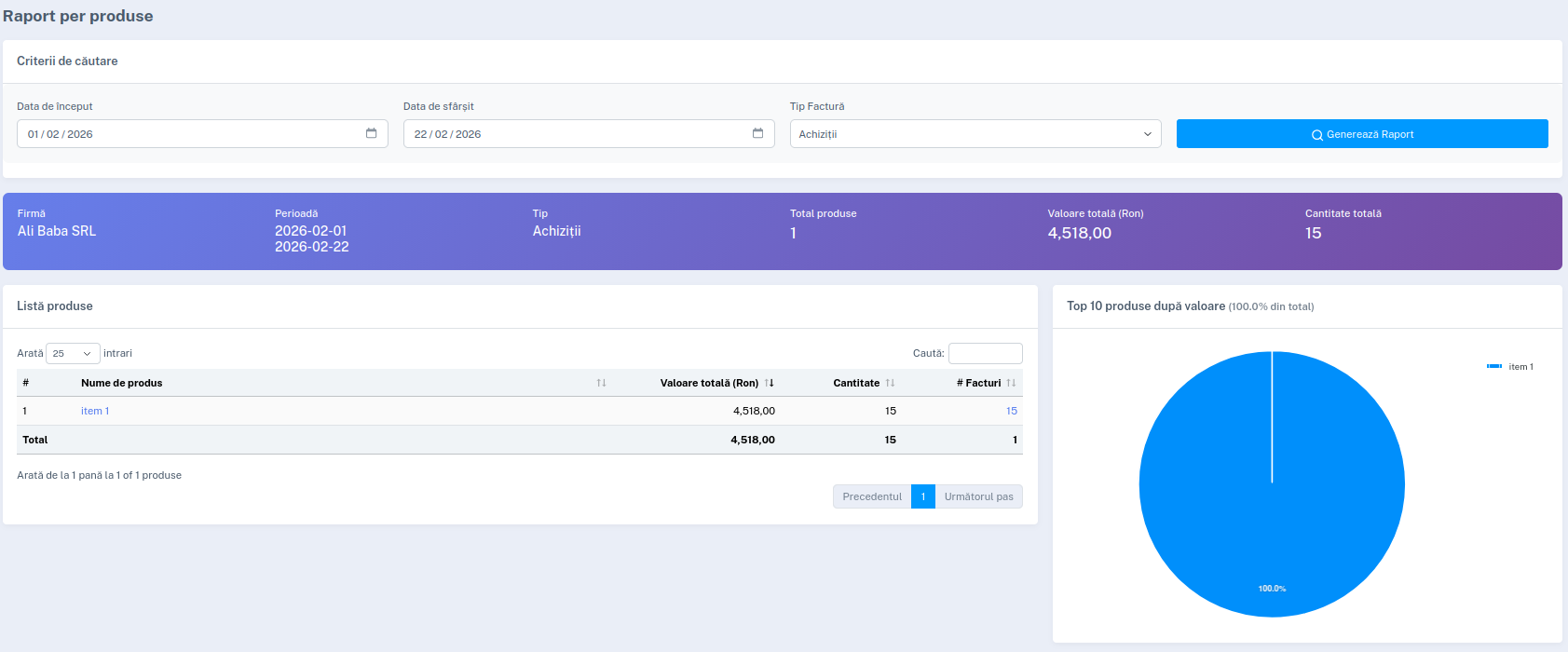Screen dimensions: 1568x652
Task: Click the Precedentul pagination button
Action: tap(872, 496)
